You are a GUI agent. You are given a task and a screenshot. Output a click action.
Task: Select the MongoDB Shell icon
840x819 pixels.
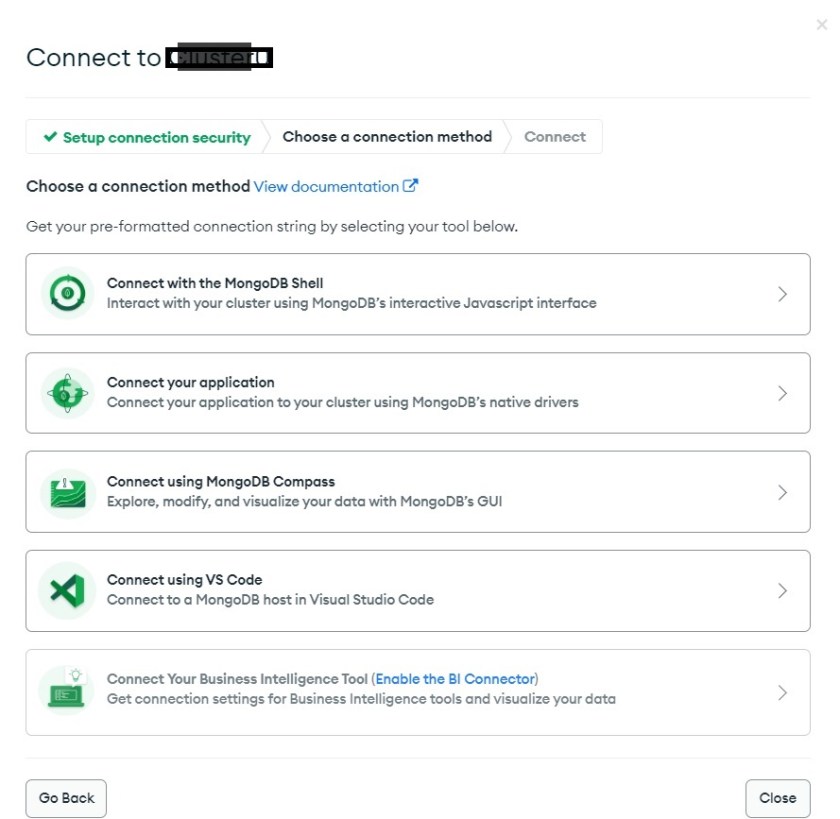[x=66, y=293]
